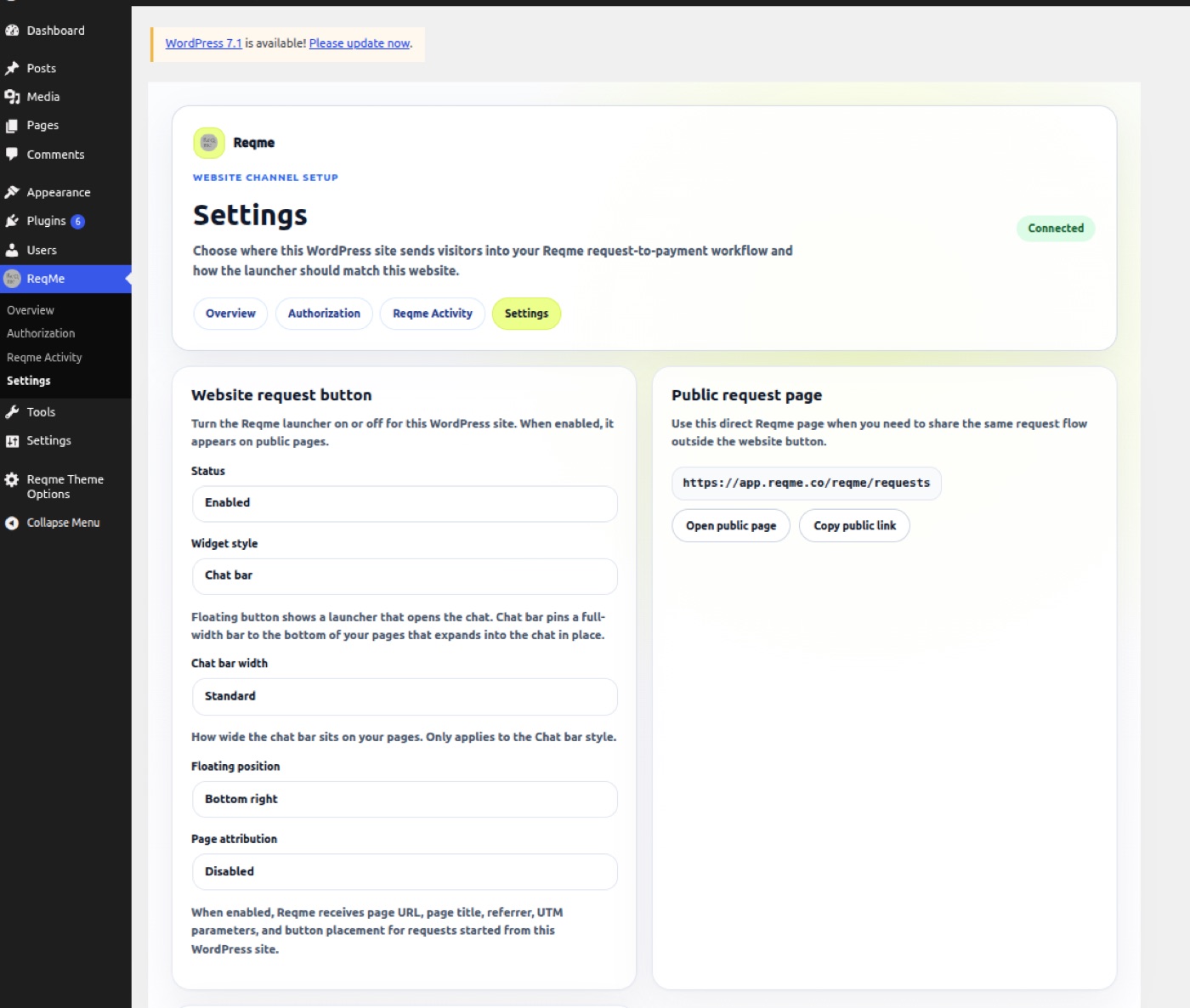Open Overview in ReqMe sidebar submenu

coord(31,310)
